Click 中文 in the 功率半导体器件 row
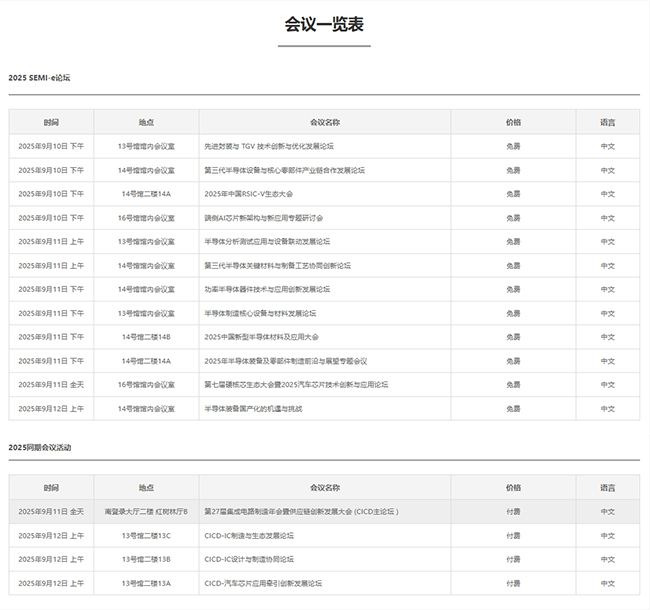 click(608, 289)
